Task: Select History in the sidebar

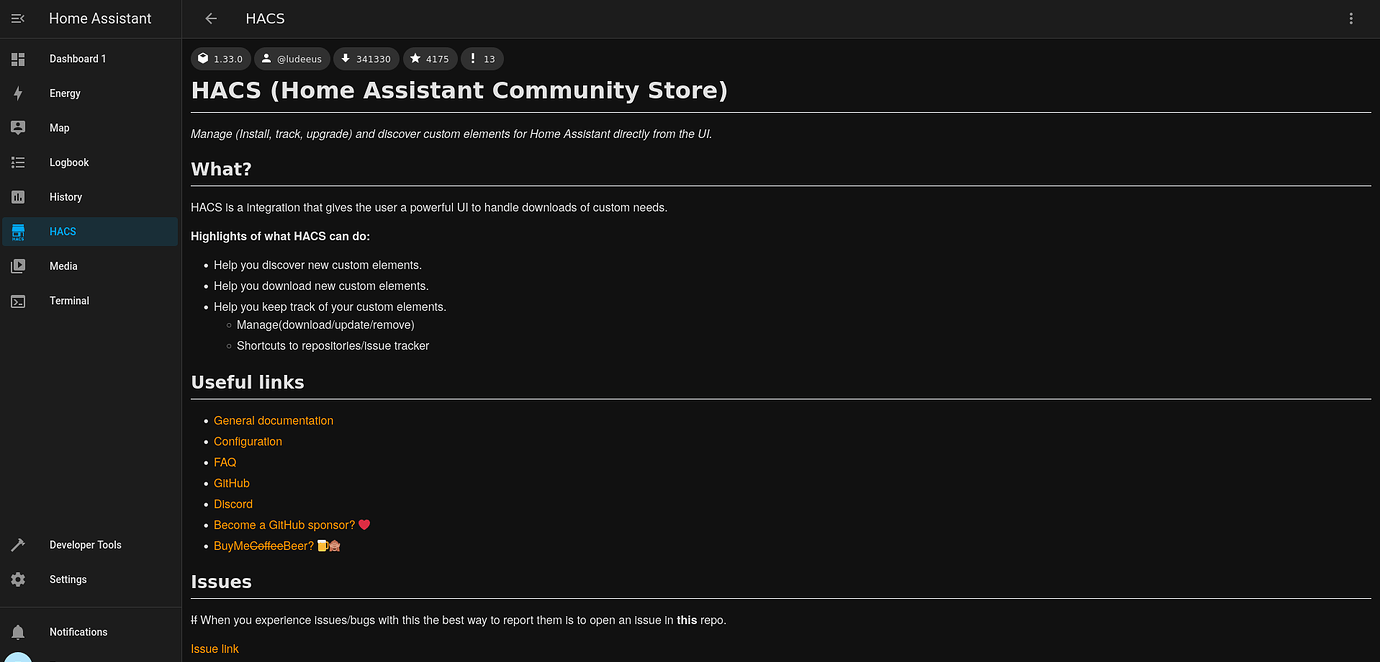Action: 66,197
